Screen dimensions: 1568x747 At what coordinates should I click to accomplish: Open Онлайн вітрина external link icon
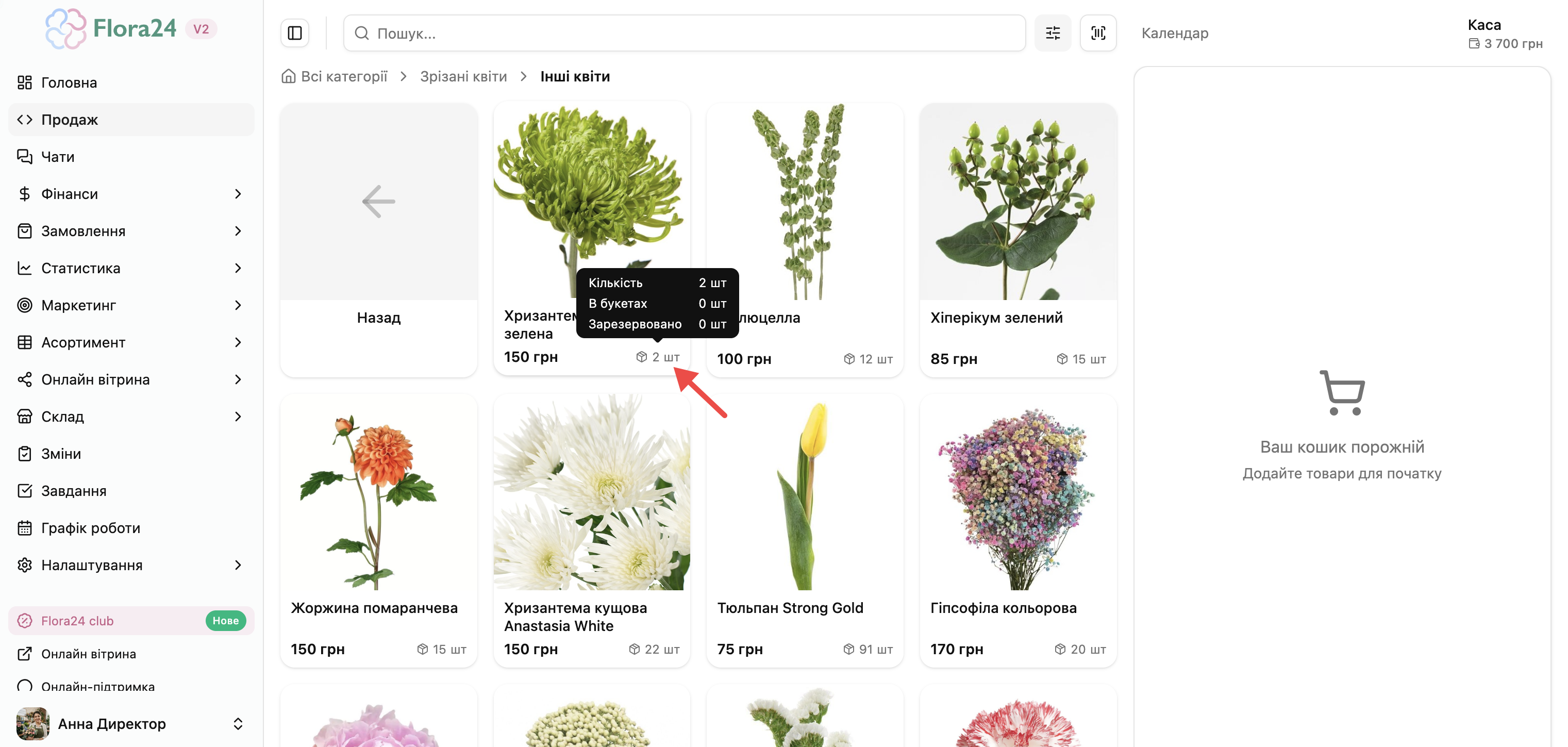(24, 654)
